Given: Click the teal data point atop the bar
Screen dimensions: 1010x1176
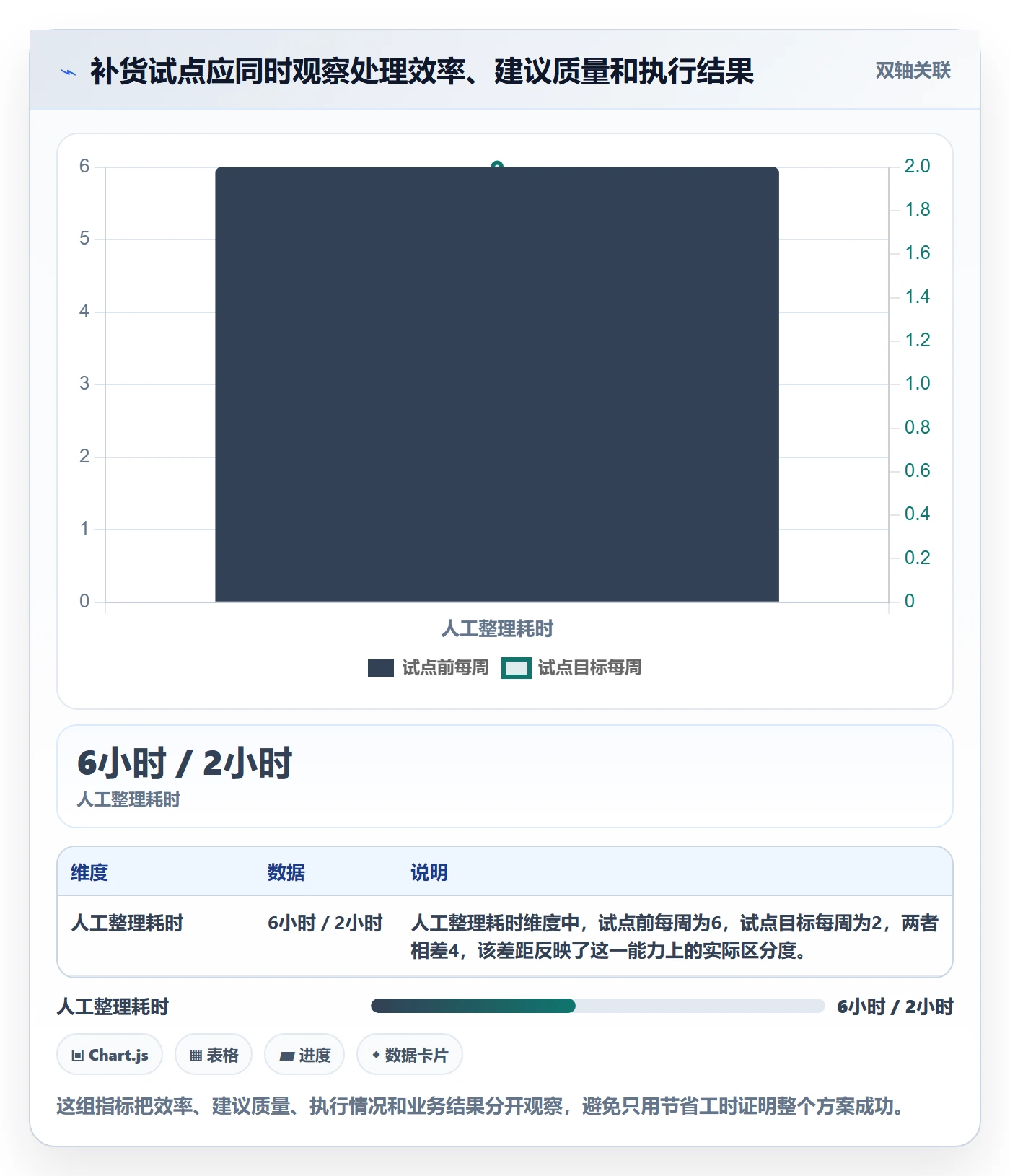Looking at the screenshot, I should [496, 166].
